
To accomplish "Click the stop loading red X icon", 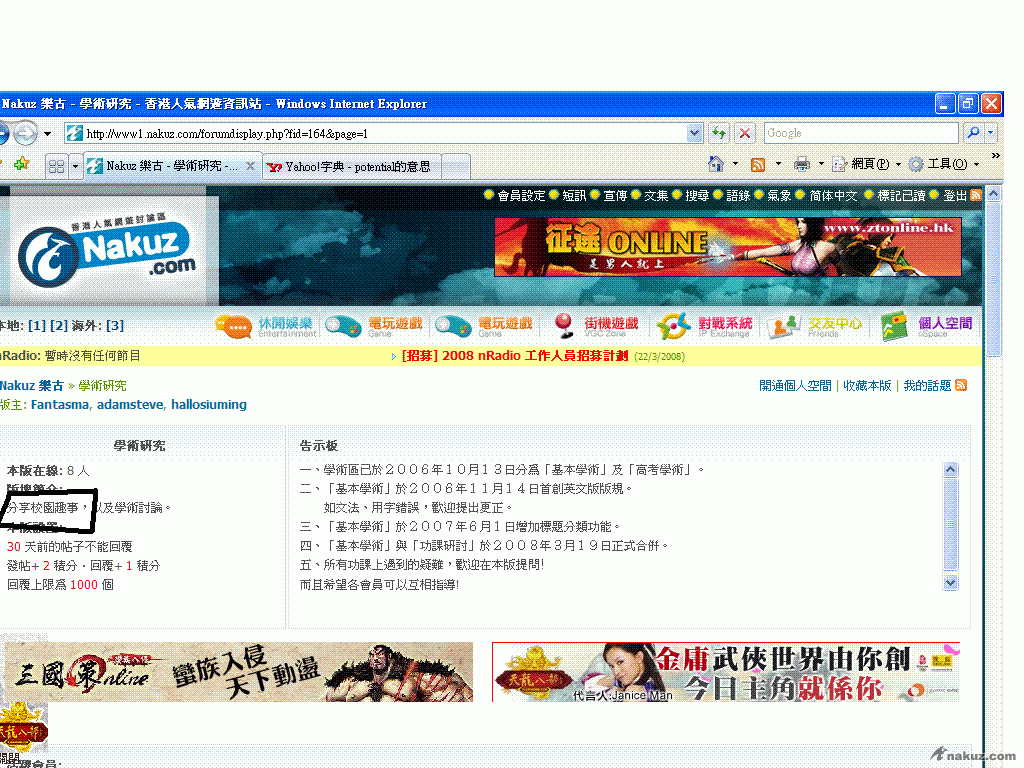I will click(x=744, y=133).
